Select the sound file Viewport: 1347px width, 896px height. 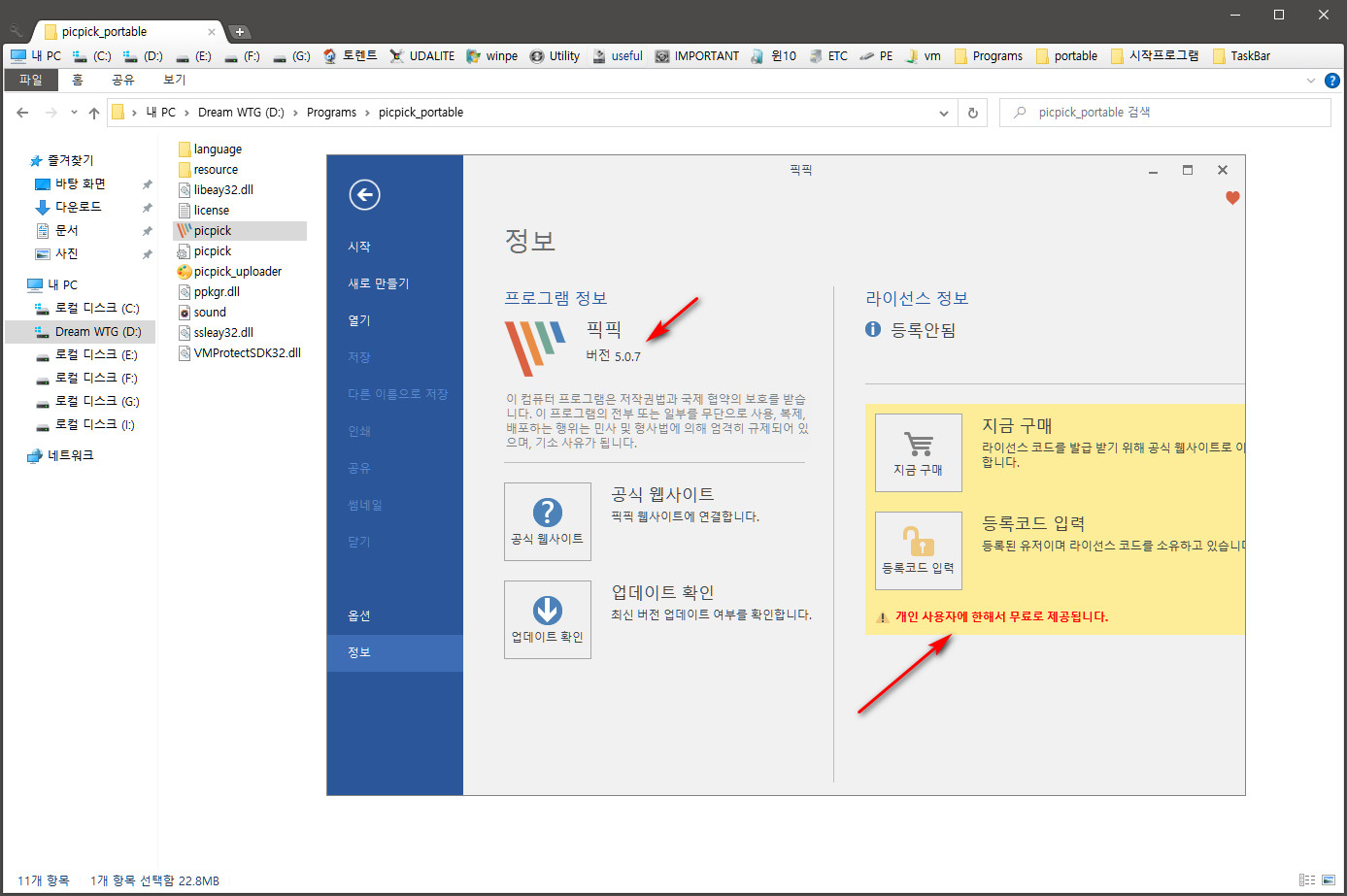point(202,313)
